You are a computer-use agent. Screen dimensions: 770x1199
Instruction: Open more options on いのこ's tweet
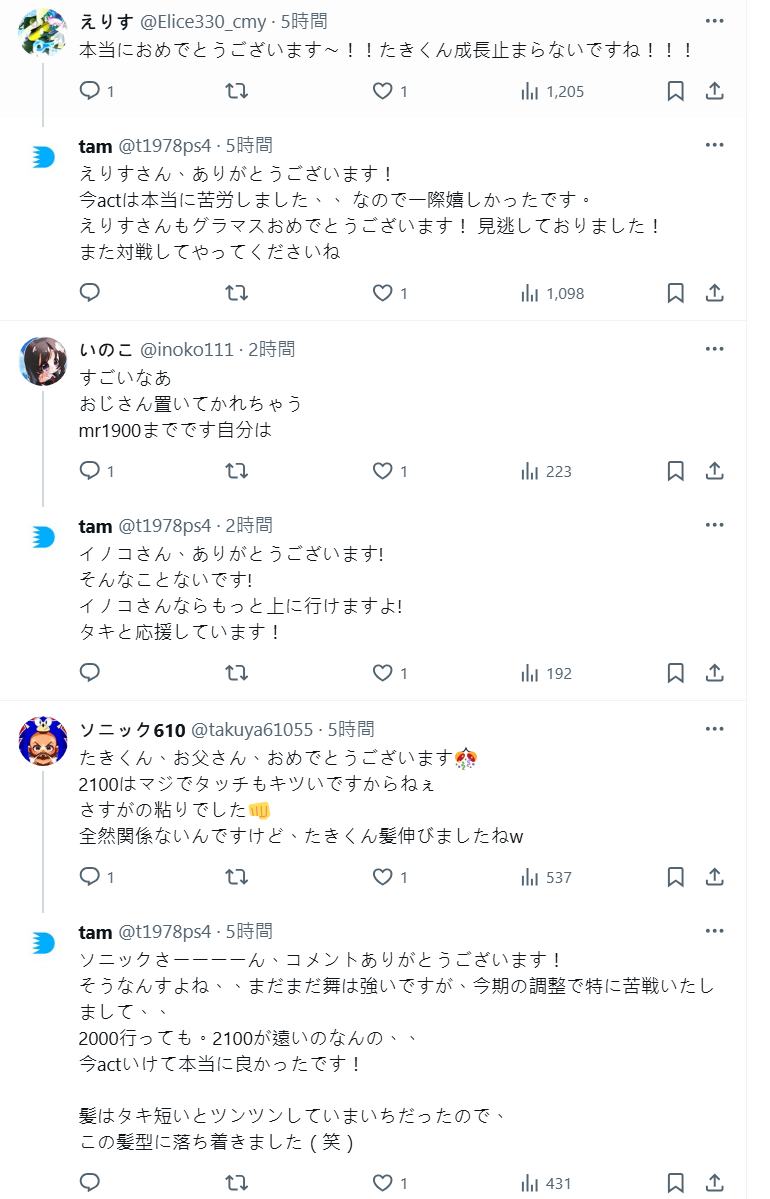[714, 349]
